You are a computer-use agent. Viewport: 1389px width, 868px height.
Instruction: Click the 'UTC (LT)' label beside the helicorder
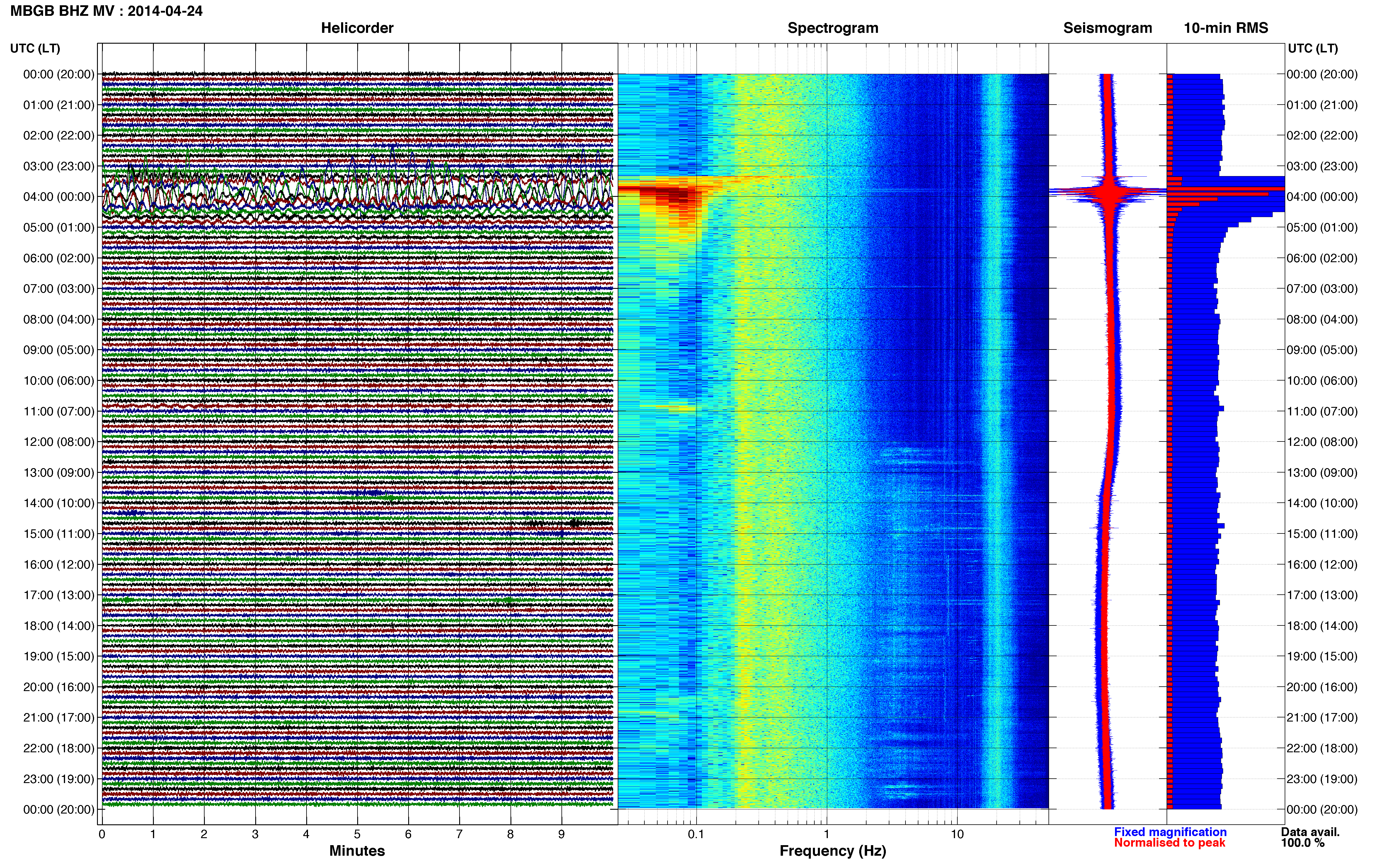(x=35, y=48)
